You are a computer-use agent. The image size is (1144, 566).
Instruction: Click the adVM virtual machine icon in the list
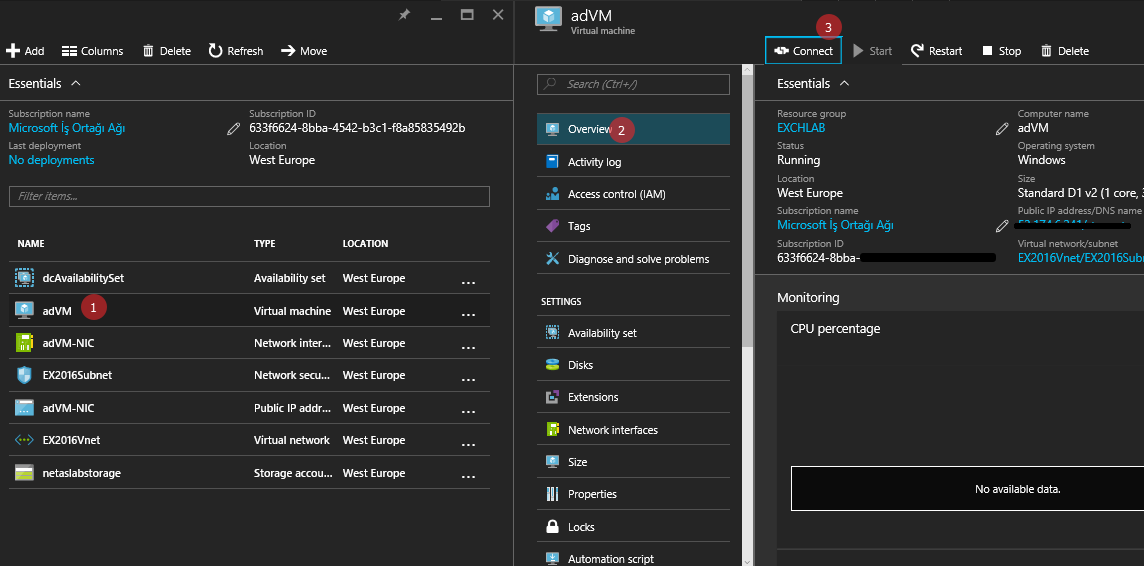click(25, 311)
